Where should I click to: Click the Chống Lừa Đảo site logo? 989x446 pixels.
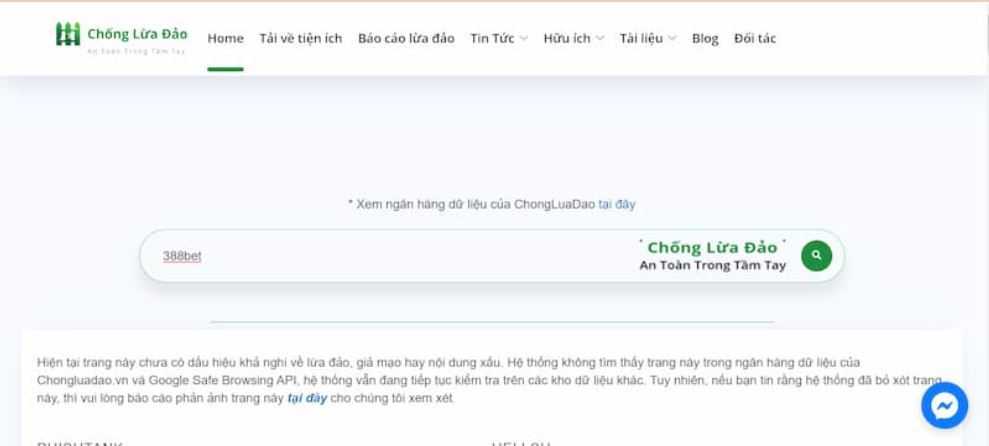(x=121, y=38)
